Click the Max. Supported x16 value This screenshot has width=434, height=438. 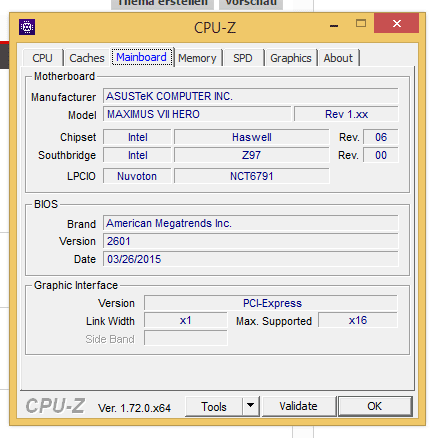(x=358, y=321)
